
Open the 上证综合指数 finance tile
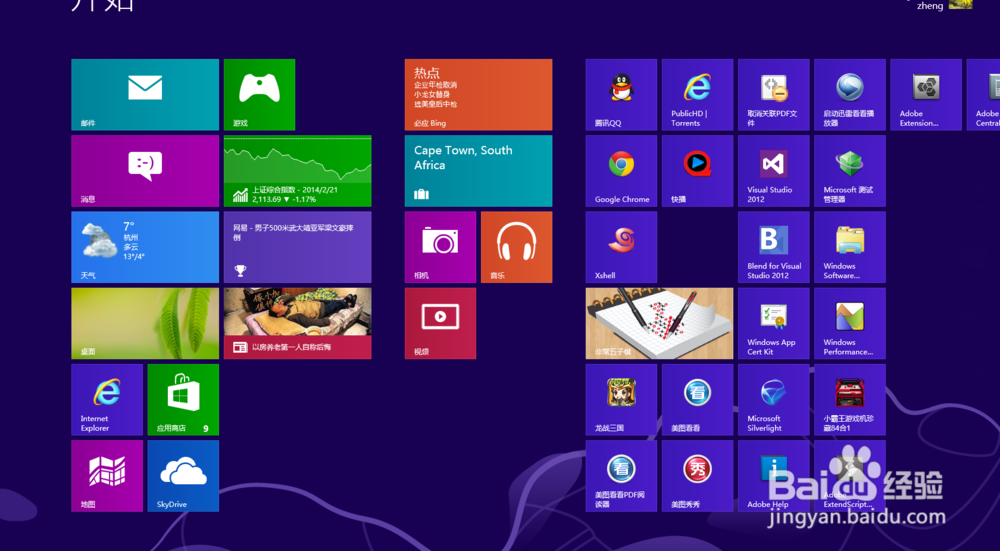pyautogui.click(x=297, y=171)
